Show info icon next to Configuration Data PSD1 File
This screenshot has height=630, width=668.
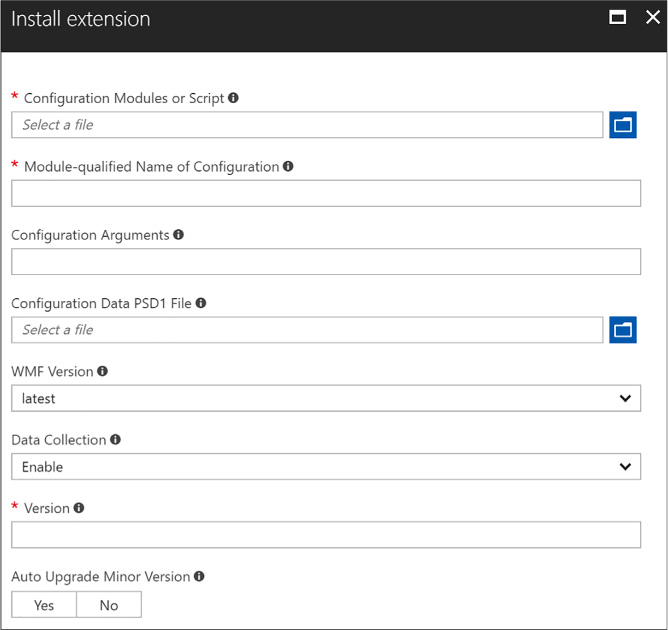(201, 303)
